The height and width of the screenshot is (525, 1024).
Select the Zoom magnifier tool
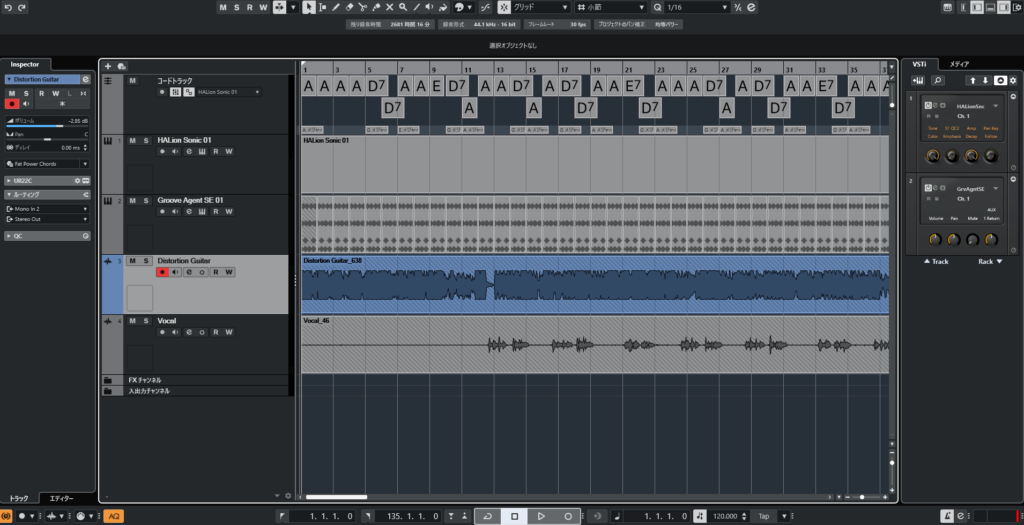tap(402, 7)
